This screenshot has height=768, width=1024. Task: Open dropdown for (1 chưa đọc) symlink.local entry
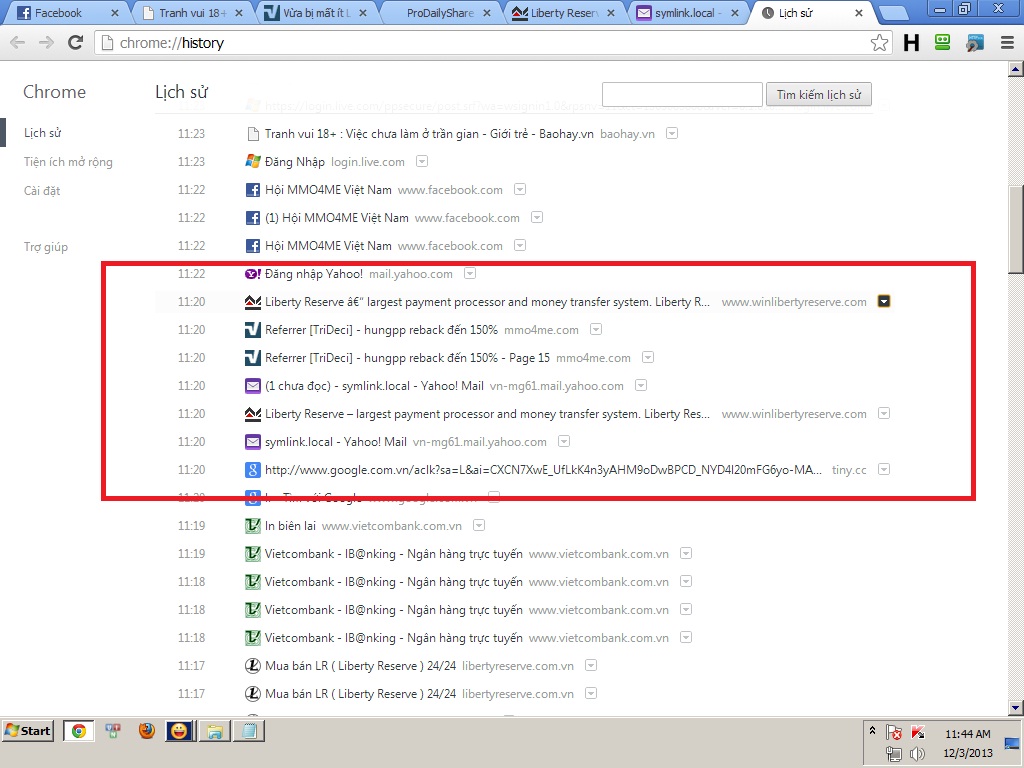[641, 385]
